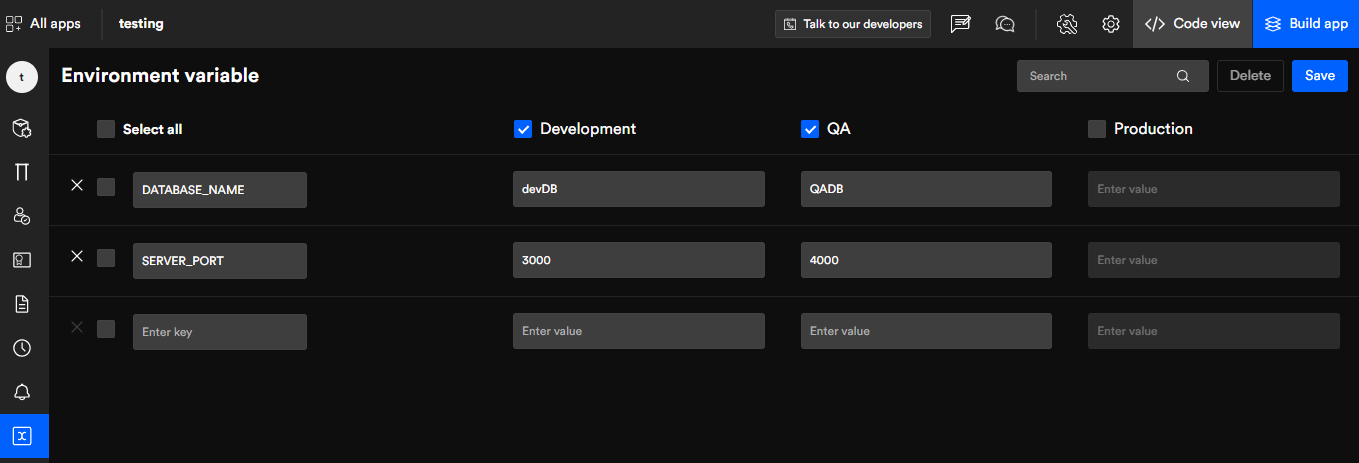Edit the QADB QA value field
The height and width of the screenshot is (463, 1359).
pyautogui.click(x=926, y=189)
